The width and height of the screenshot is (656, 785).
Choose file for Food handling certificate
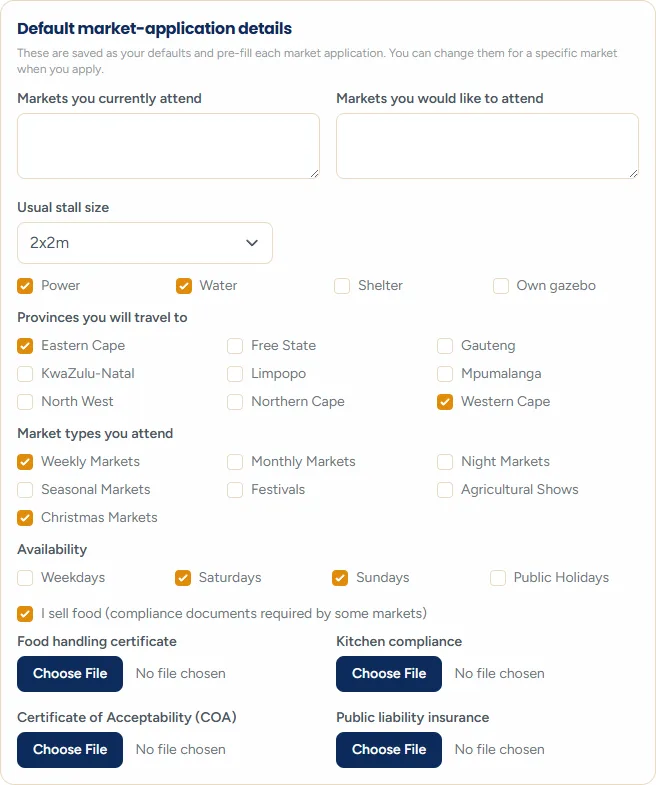coord(70,674)
